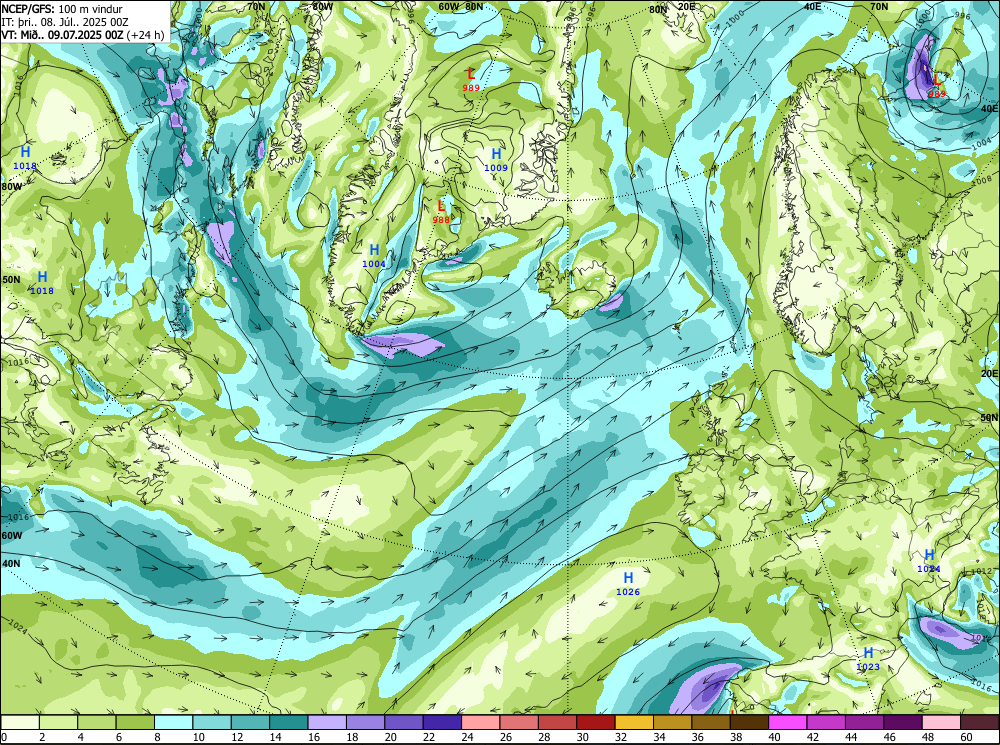Select the L 988 low-pressure marker
This screenshot has height=745, width=1000.
click(441, 212)
